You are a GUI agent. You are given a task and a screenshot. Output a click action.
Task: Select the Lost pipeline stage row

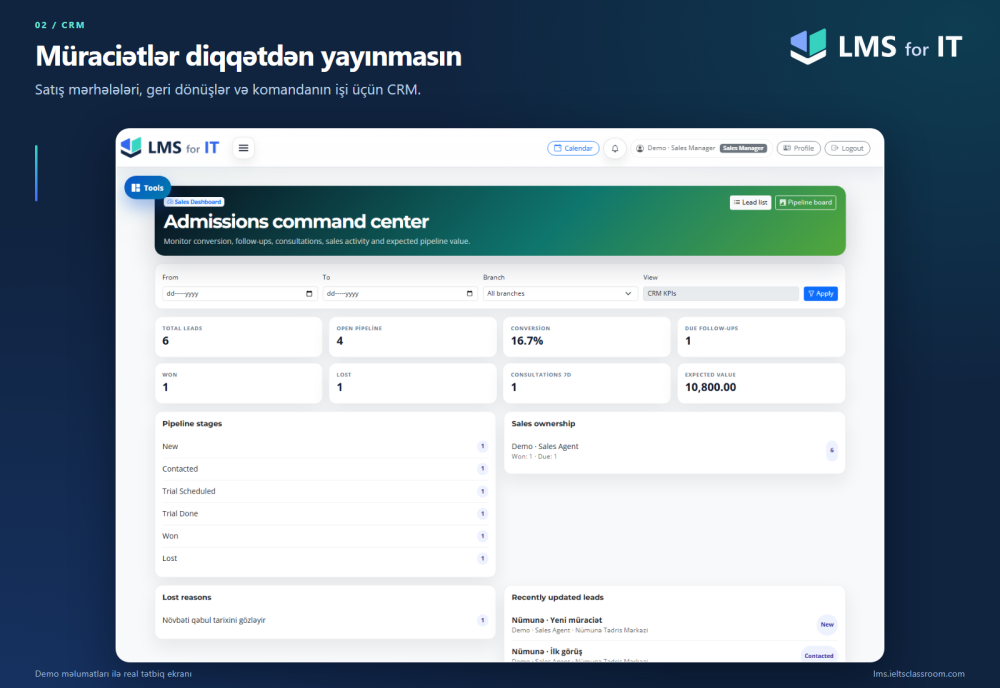(325, 558)
